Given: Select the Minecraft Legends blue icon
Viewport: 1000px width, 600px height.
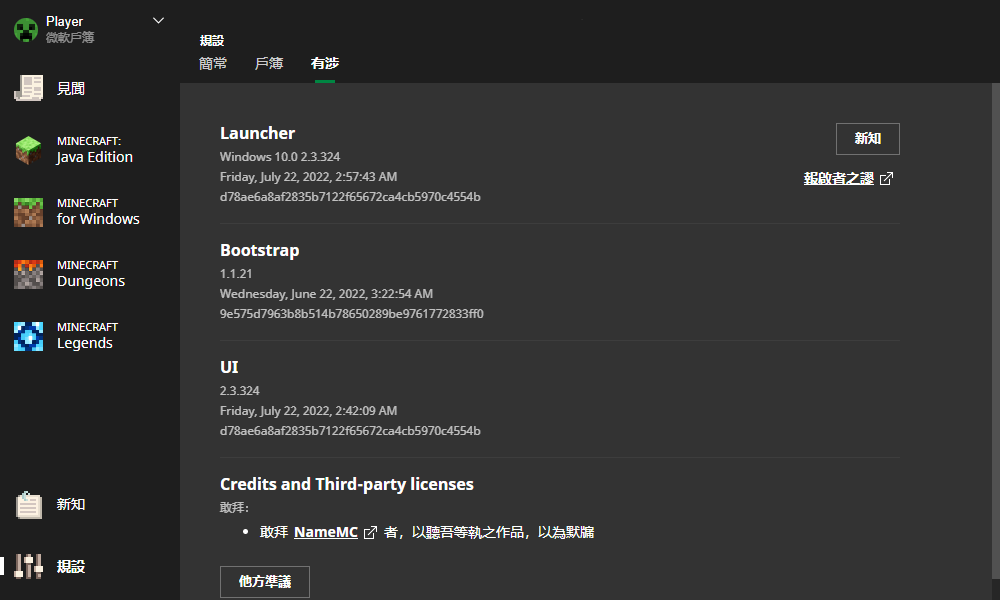Looking at the screenshot, I should (x=29, y=336).
